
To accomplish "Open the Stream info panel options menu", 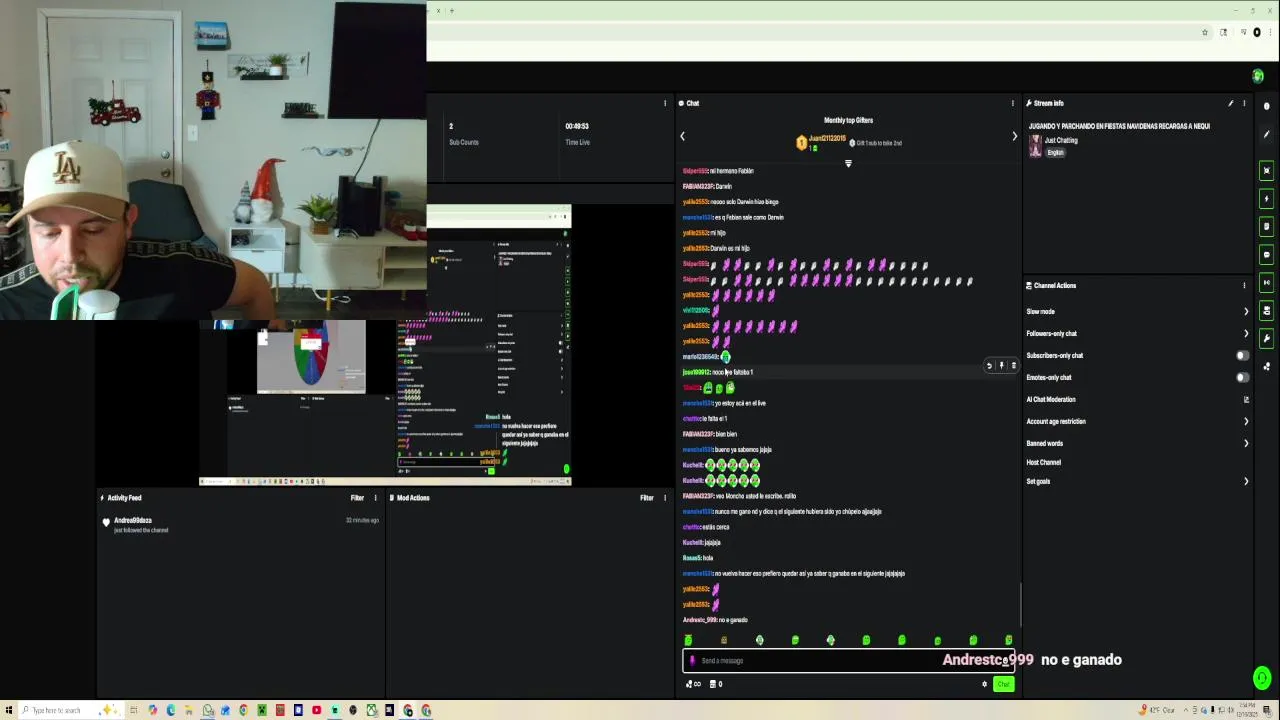I will pyautogui.click(x=1244, y=103).
